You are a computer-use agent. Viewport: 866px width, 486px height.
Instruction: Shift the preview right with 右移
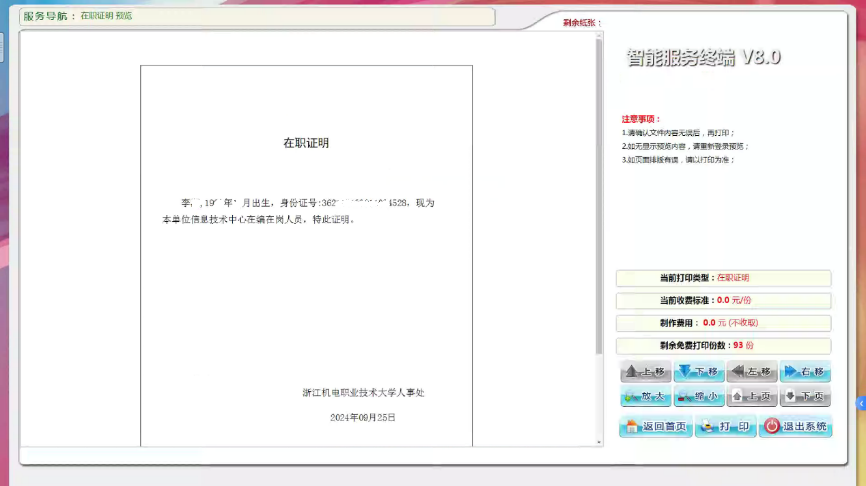(x=805, y=372)
